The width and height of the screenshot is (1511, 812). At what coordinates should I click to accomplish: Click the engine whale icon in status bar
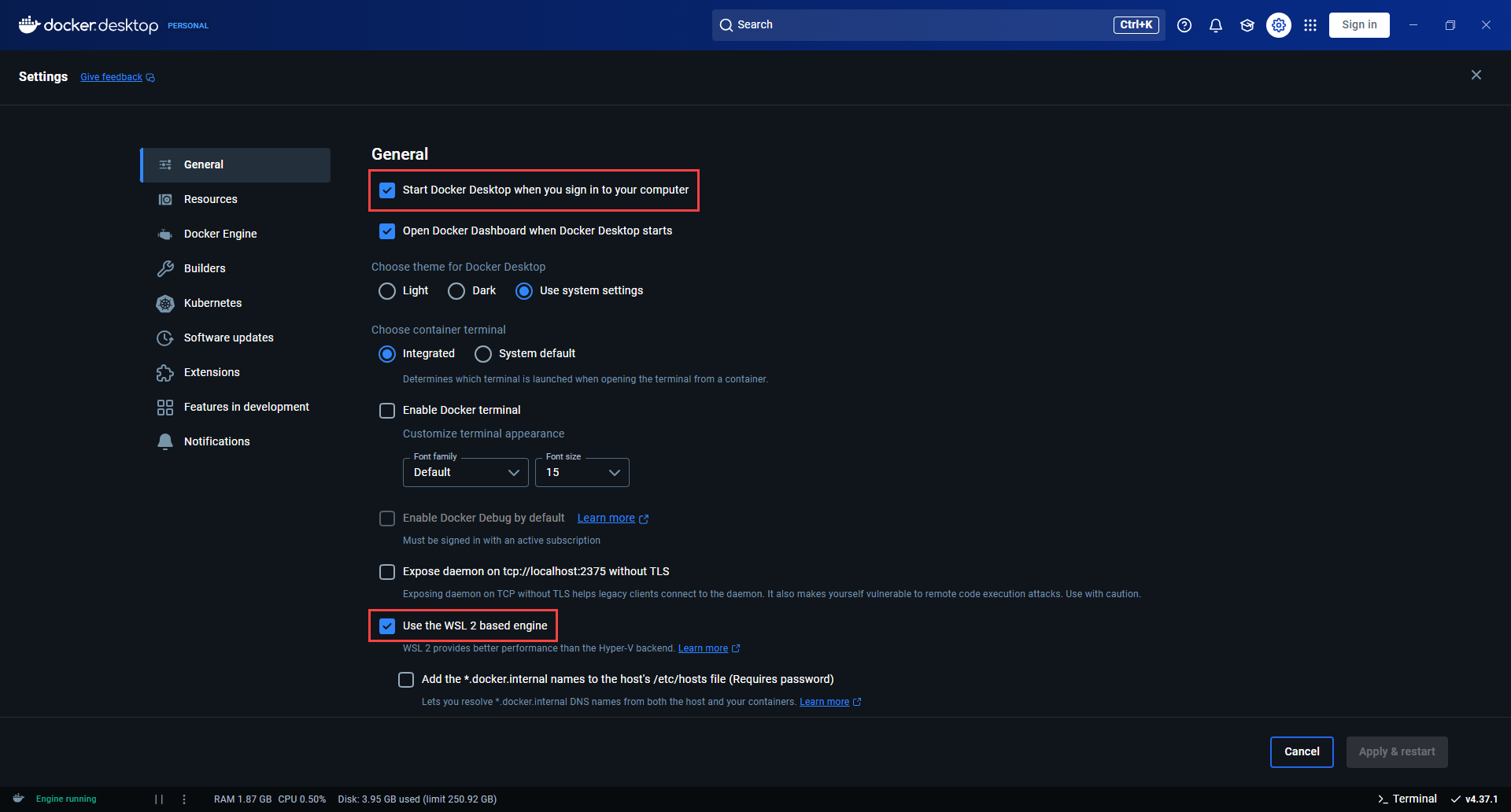pos(18,799)
